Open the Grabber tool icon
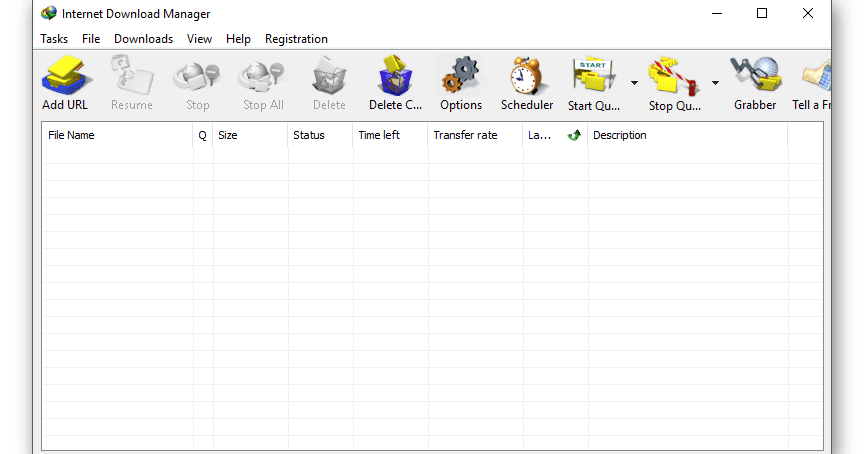 (755, 75)
